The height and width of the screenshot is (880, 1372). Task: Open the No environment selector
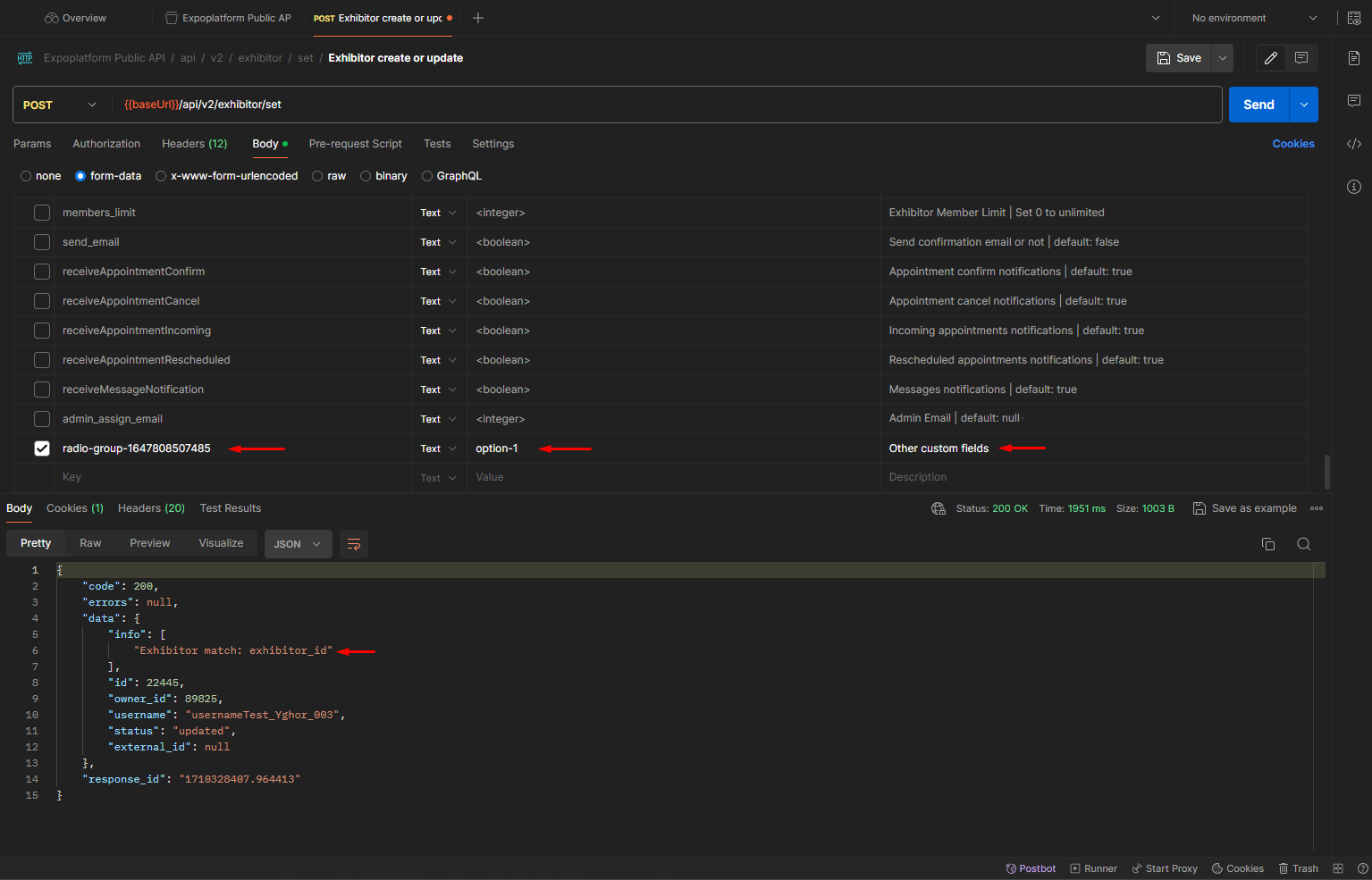coord(1253,18)
